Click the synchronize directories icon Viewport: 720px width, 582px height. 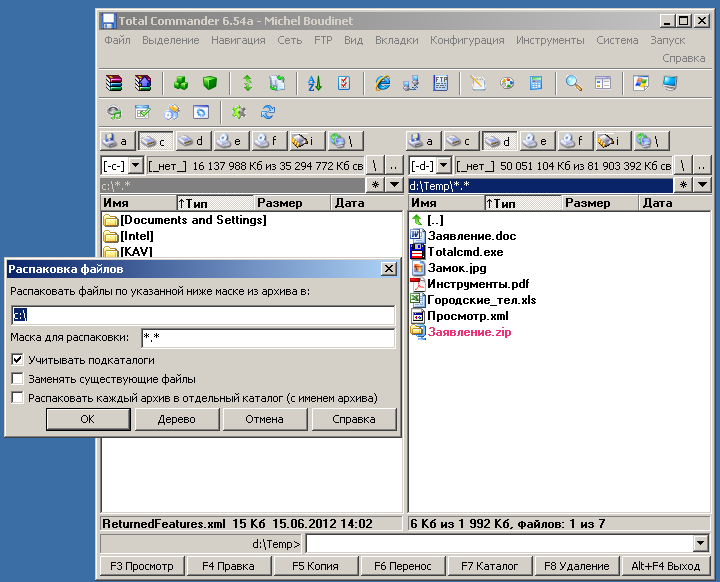[277, 83]
